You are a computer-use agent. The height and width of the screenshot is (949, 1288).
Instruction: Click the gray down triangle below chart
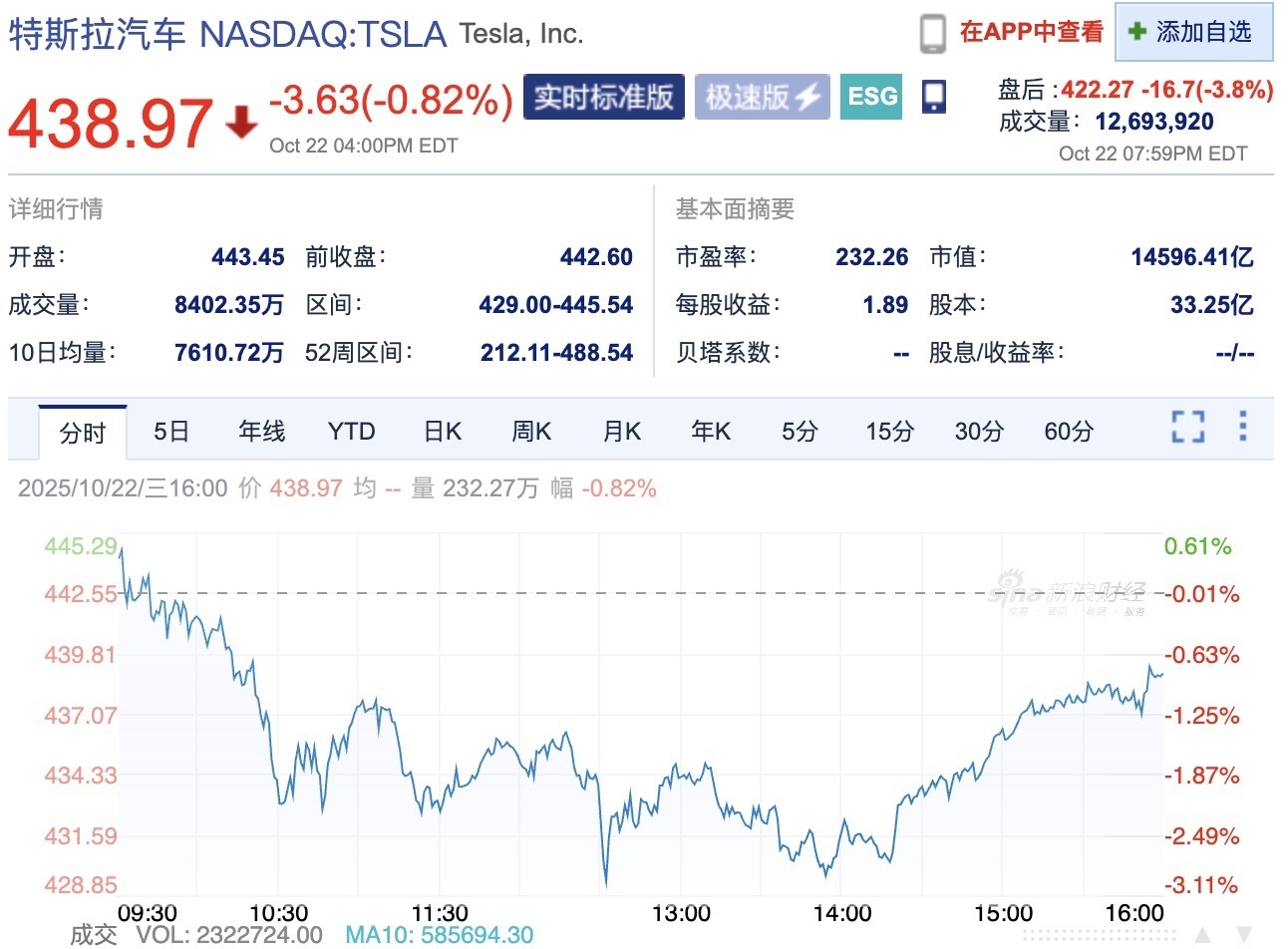(x=1243, y=937)
